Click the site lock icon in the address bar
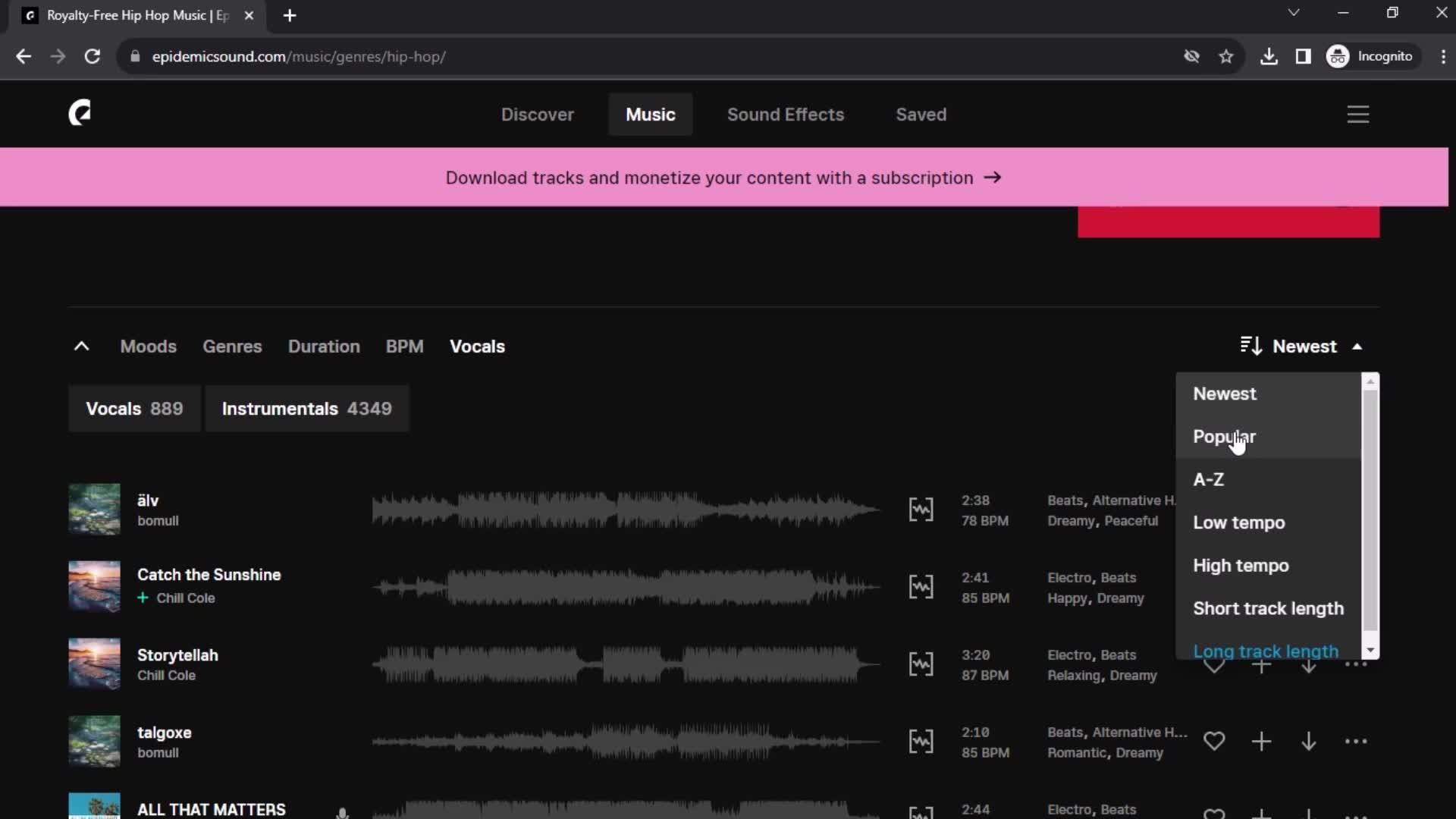This screenshot has width=1456, height=819. coord(136,57)
